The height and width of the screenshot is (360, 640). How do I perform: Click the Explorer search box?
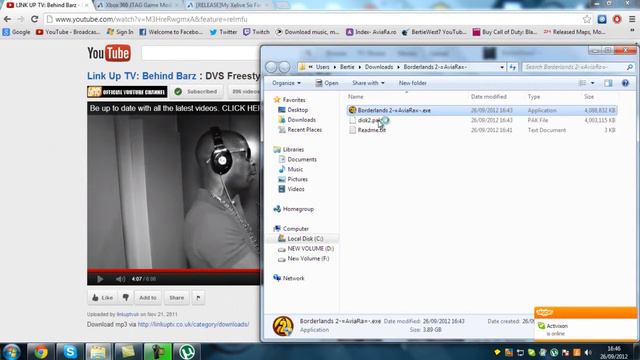(x=578, y=67)
